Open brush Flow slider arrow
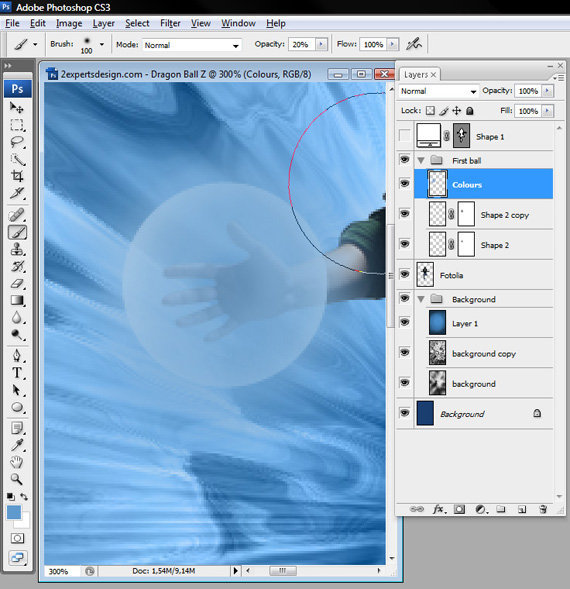 coord(392,44)
